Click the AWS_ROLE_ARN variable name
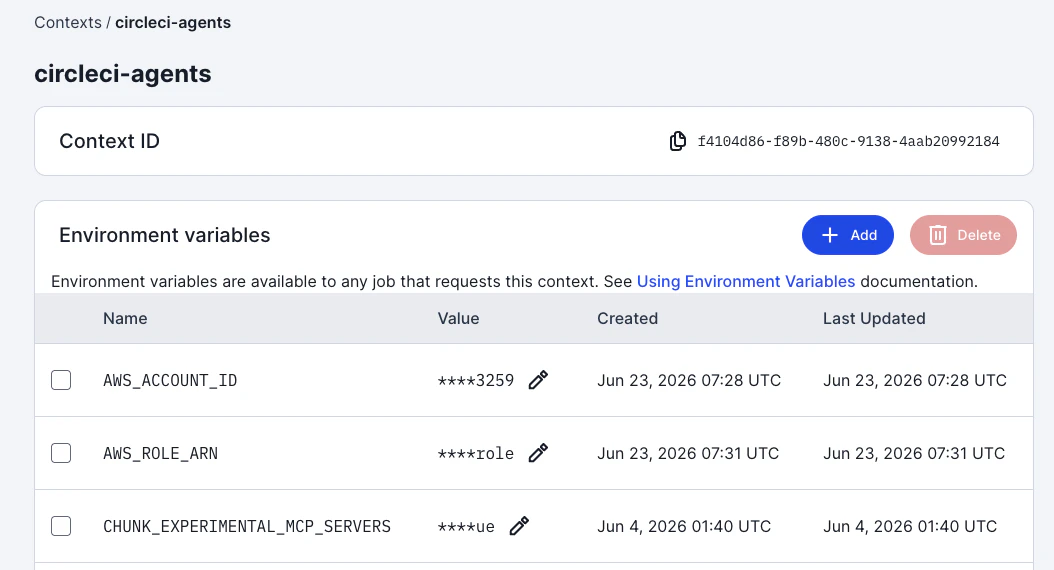The width and height of the screenshot is (1054, 570). 161,454
